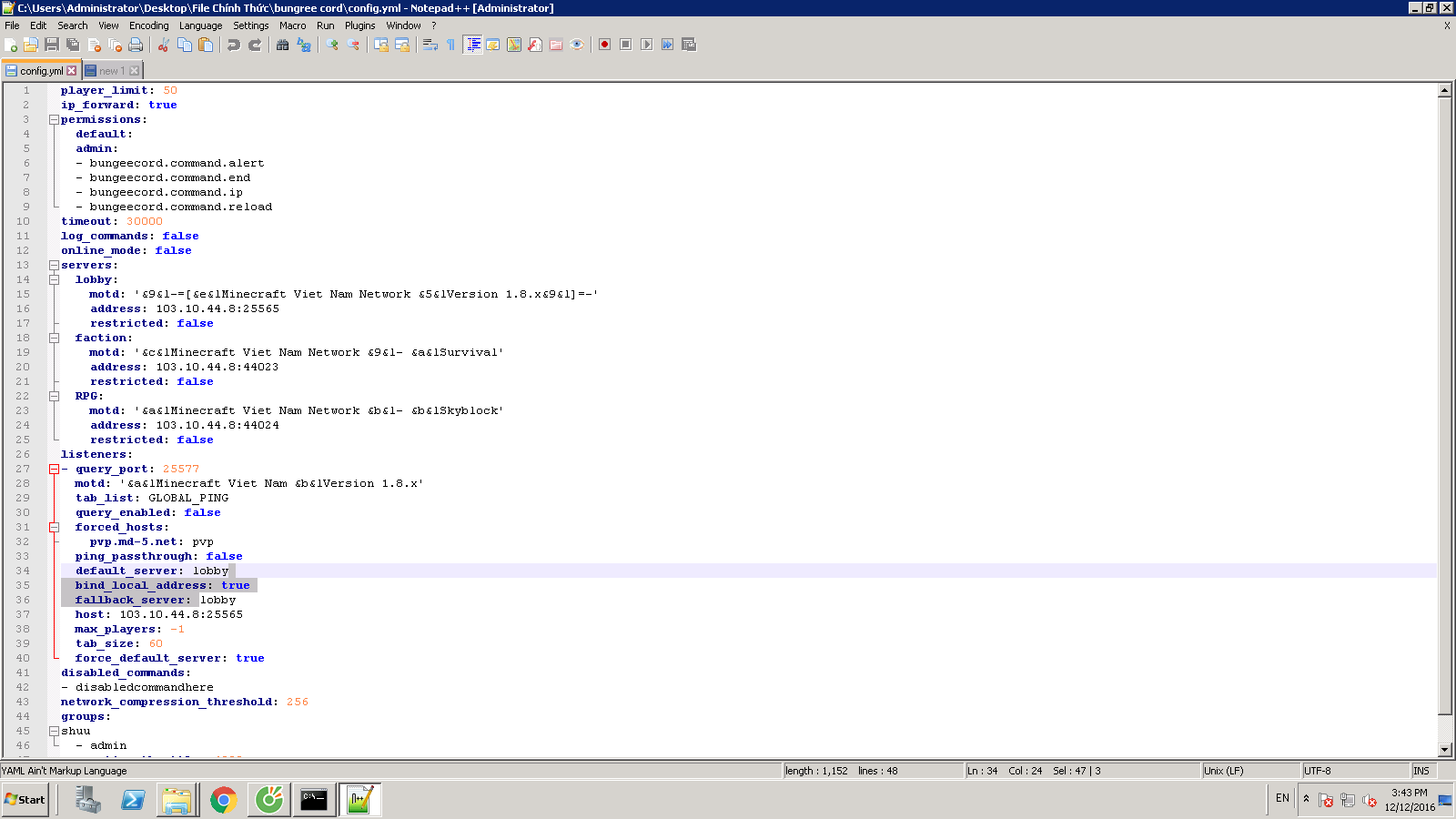The height and width of the screenshot is (819, 1456).
Task: Show hidden system tray icons
Action: (x=1306, y=799)
